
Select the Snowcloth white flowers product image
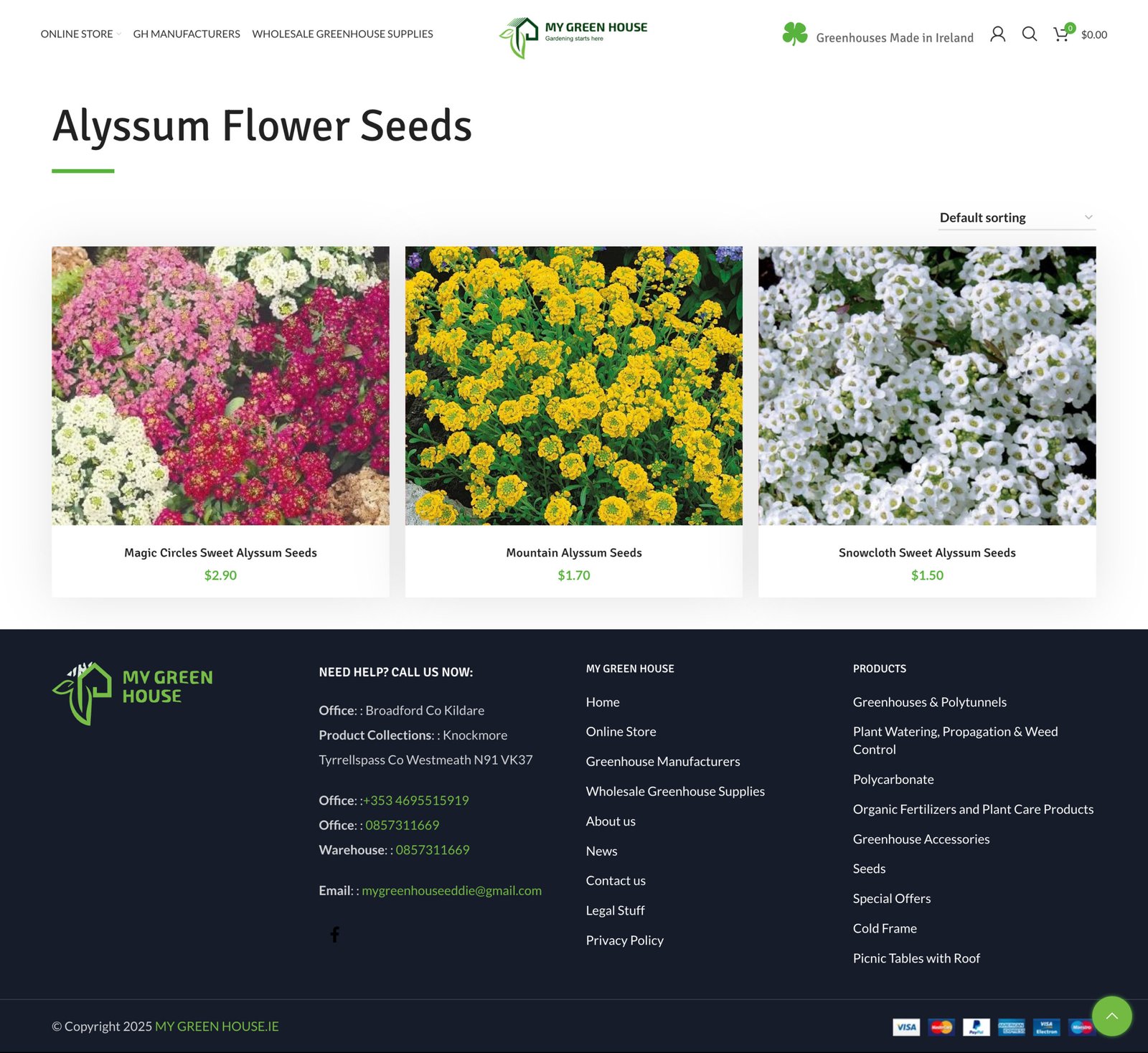pyautogui.click(x=926, y=385)
